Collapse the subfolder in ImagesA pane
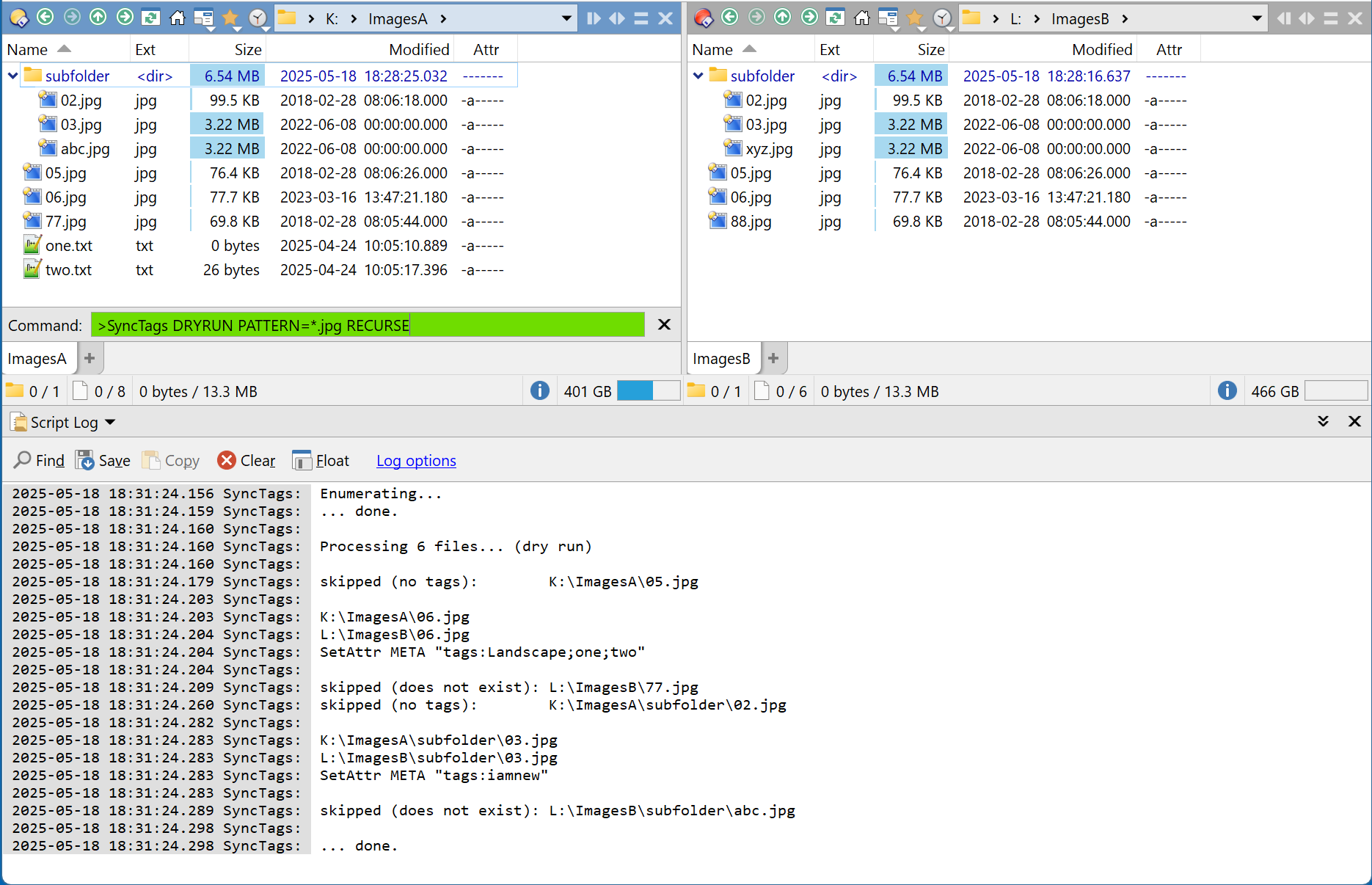 (13, 76)
